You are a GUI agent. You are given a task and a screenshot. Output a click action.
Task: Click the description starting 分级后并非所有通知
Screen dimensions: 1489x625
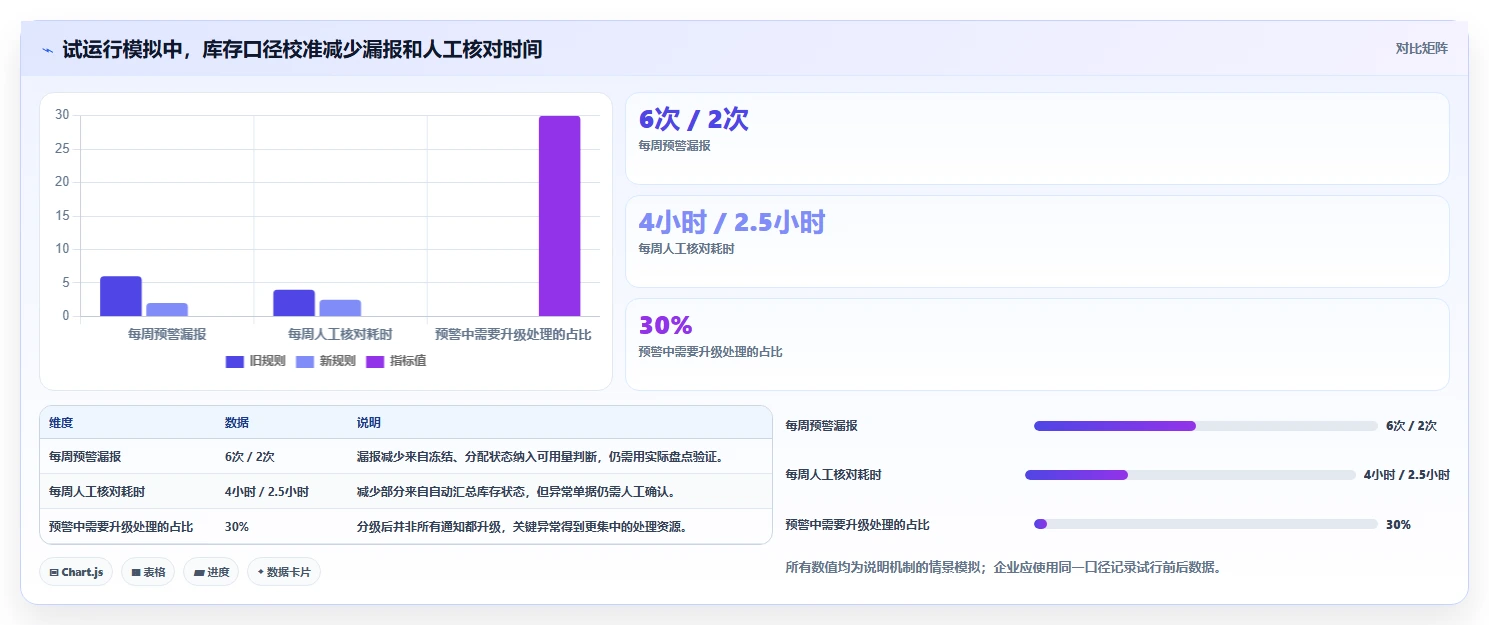pos(522,526)
